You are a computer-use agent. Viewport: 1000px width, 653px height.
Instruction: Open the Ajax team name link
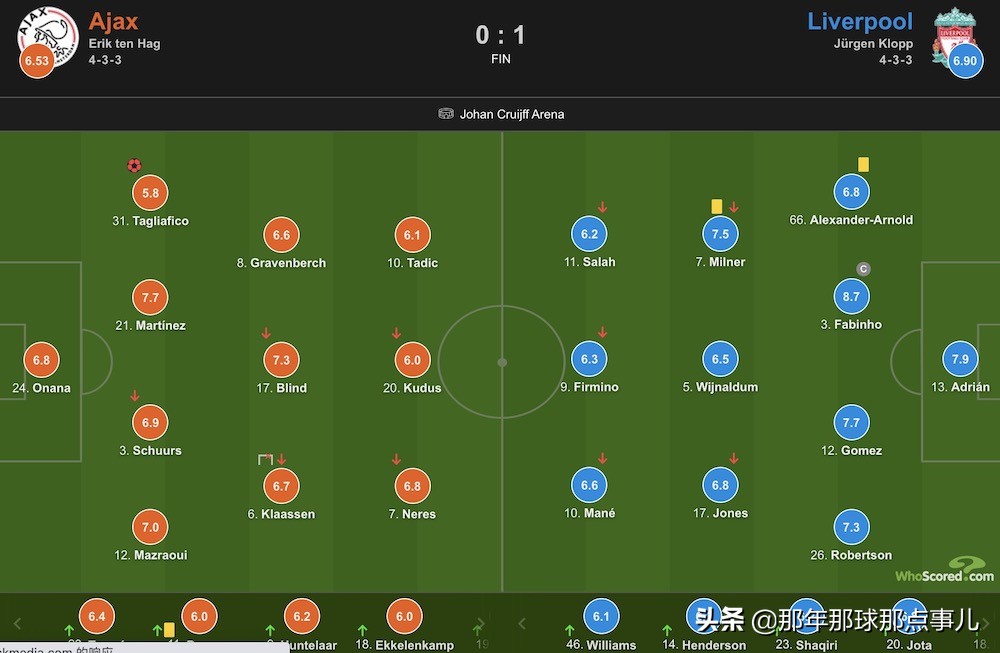[x=114, y=21]
